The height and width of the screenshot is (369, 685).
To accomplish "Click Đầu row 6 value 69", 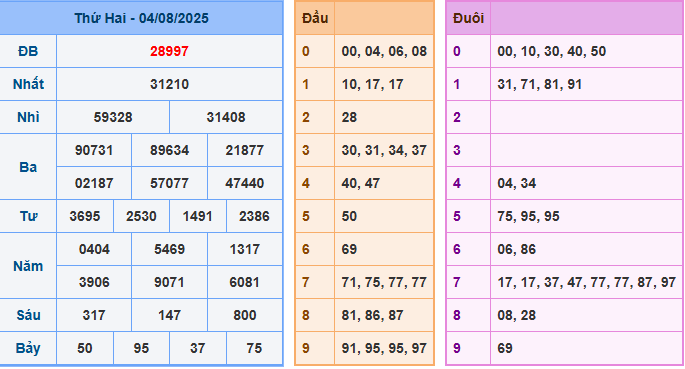I will tap(349, 249).
